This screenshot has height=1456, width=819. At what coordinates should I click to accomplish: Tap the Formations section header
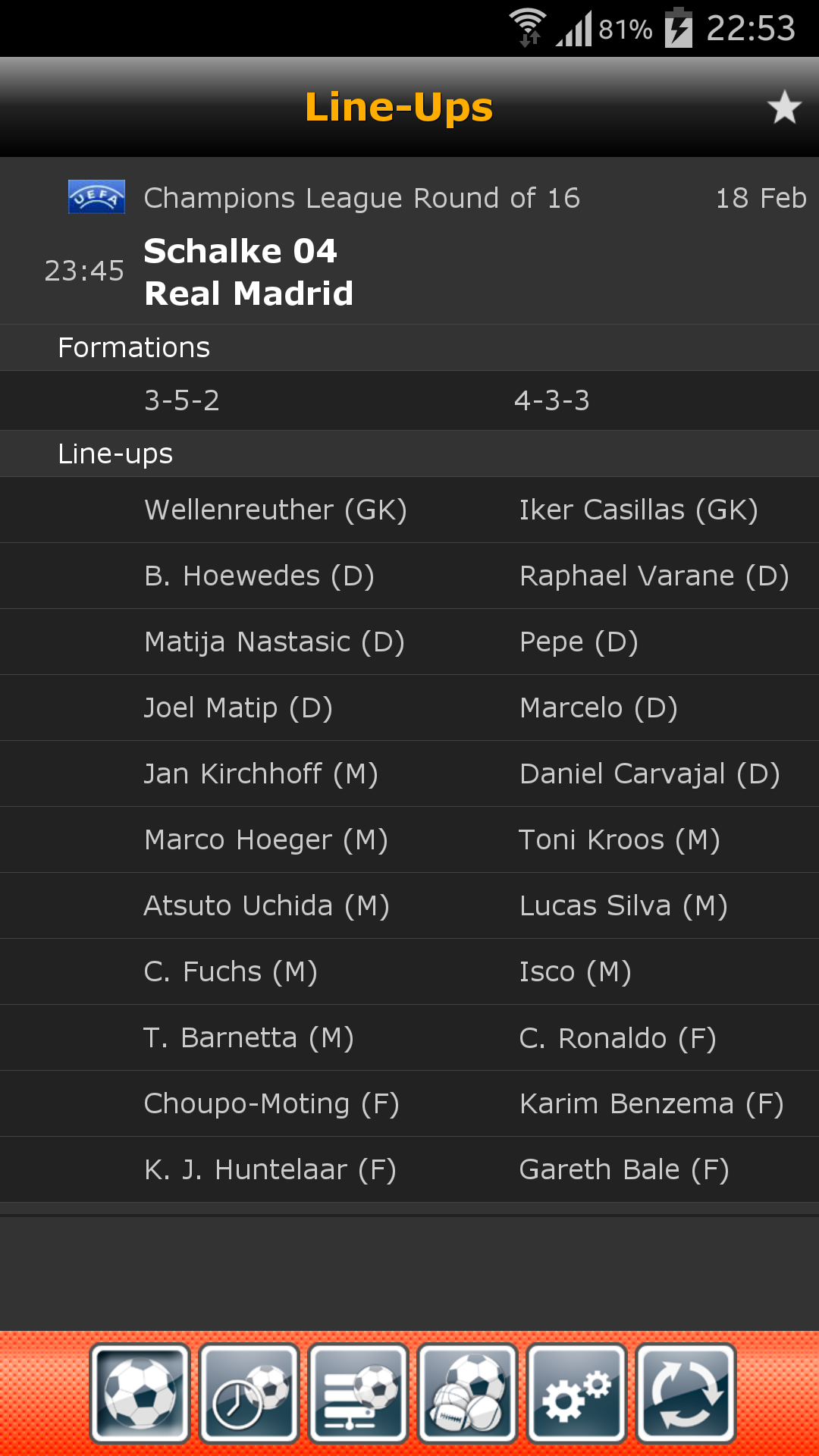[x=134, y=347]
